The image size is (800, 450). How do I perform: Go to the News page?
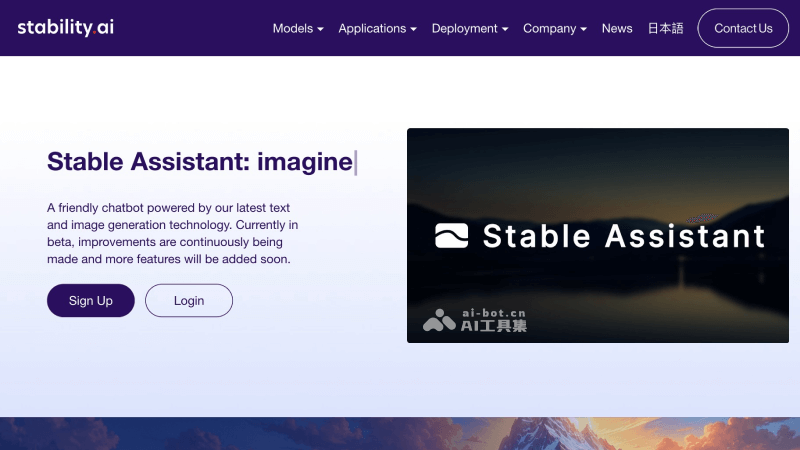[617, 28]
